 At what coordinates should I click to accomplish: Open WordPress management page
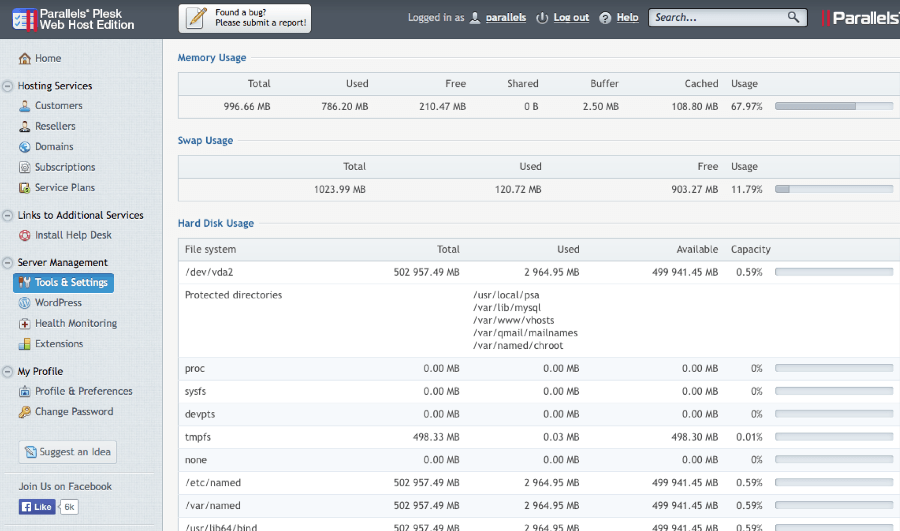[x=58, y=303]
